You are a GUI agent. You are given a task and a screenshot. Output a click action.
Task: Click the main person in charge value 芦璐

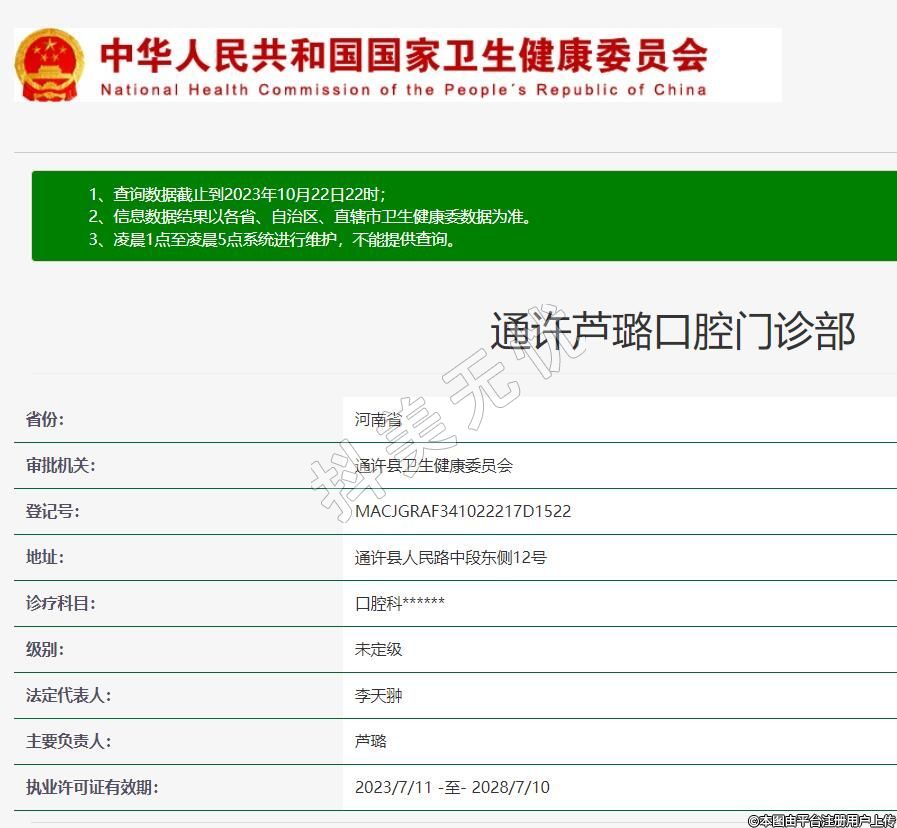pyautogui.click(x=370, y=741)
